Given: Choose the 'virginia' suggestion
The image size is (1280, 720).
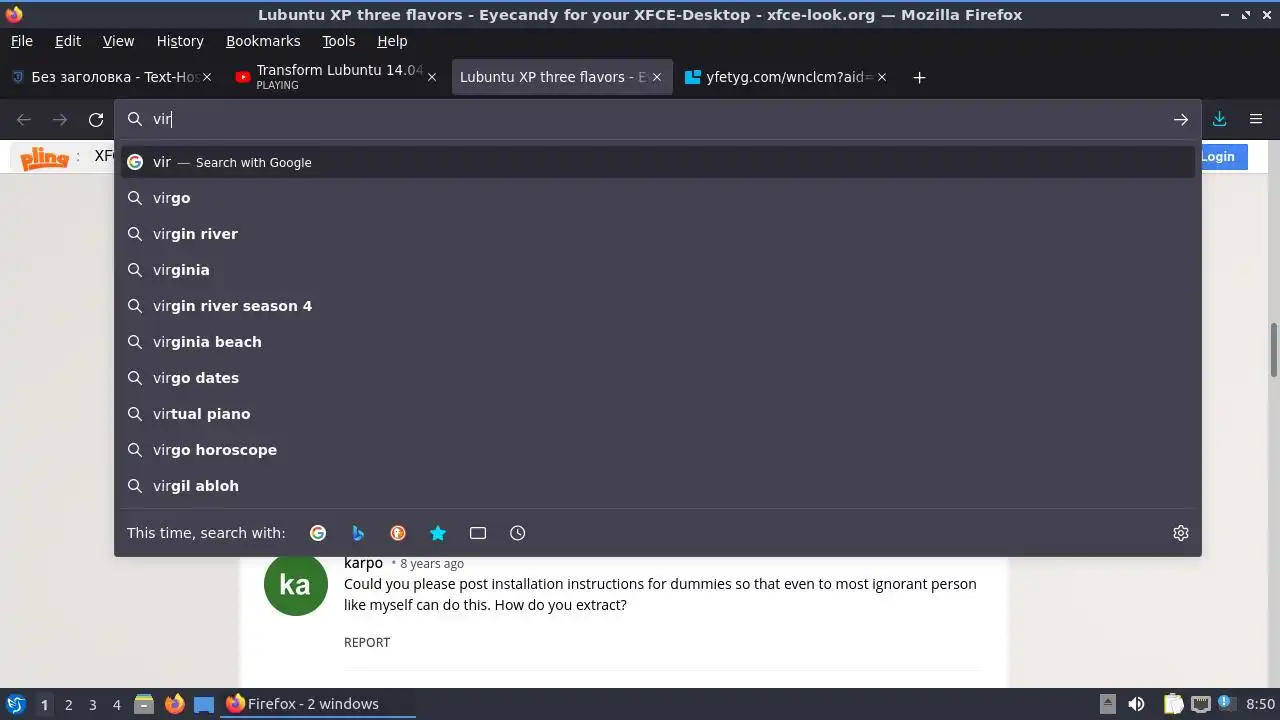Looking at the screenshot, I should pos(658,270).
